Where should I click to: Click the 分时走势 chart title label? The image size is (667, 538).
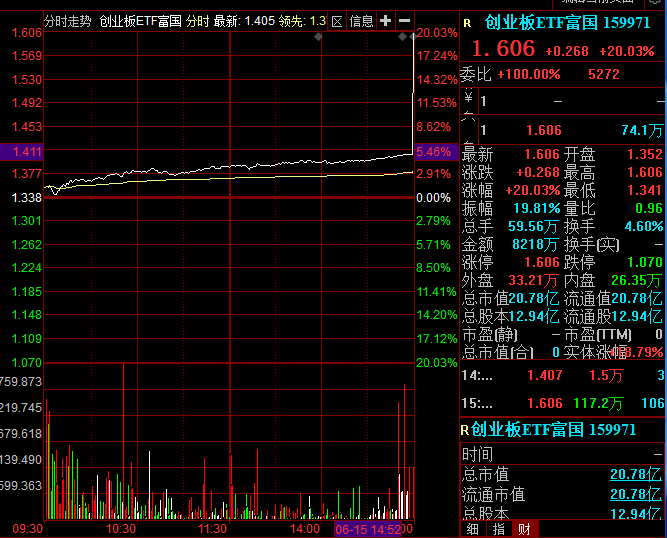point(68,21)
